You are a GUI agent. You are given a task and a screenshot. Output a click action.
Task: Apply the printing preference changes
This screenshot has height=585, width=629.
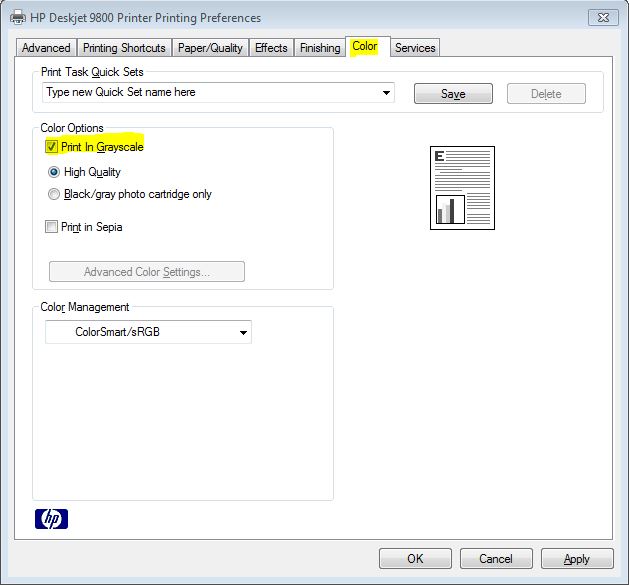coord(577,559)
